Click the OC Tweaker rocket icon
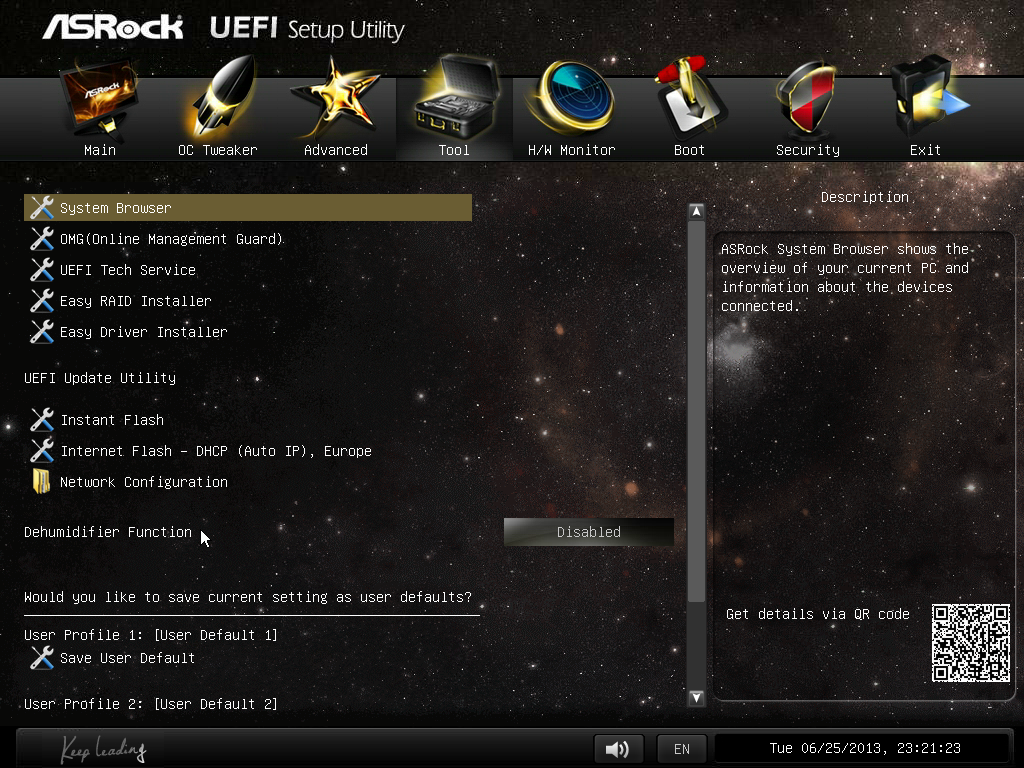Screen dimensions: 1024x768 click(222, 98)
